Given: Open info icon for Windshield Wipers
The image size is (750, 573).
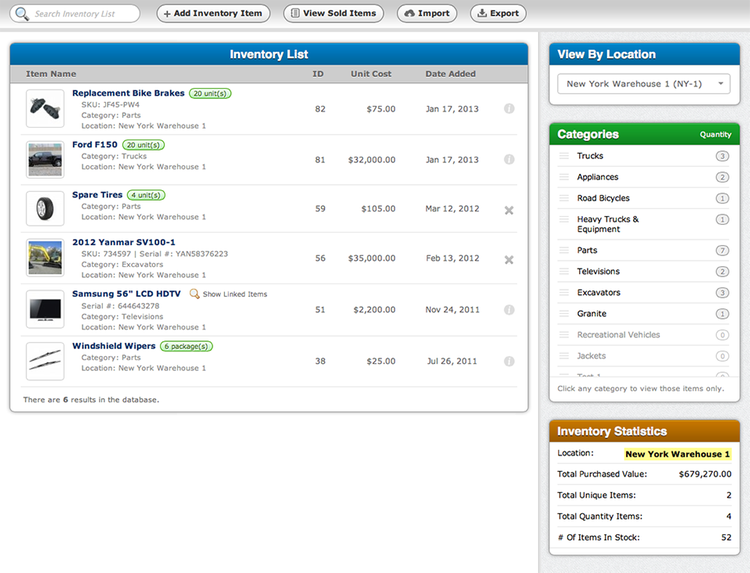Looking at the screenshot, I should point(509,361).
